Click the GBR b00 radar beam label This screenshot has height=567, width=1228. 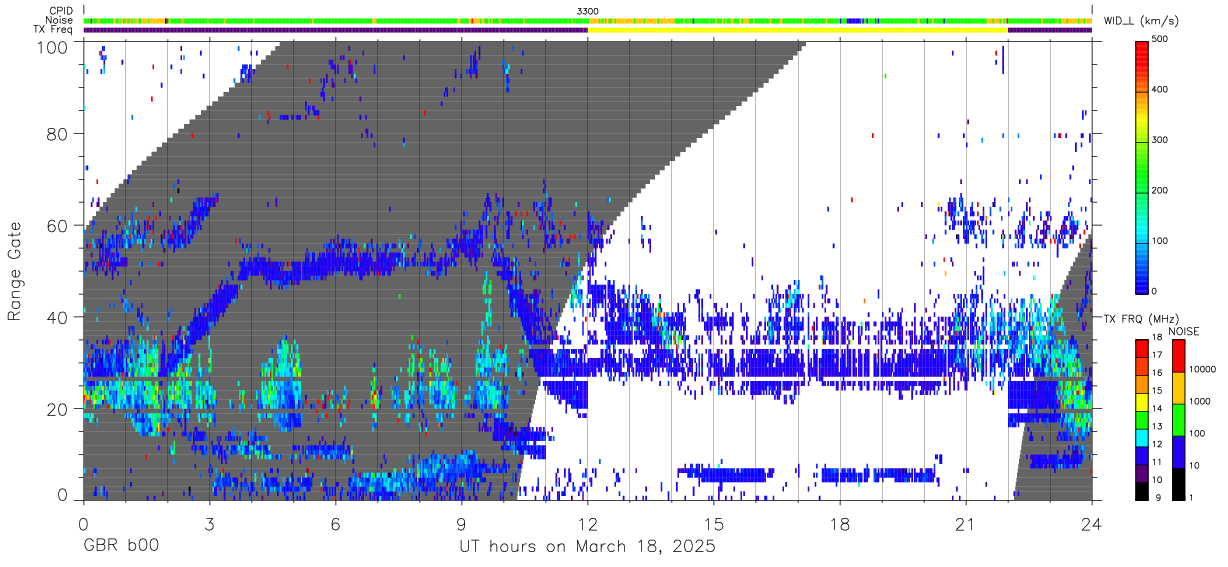(x=120, y=548)
